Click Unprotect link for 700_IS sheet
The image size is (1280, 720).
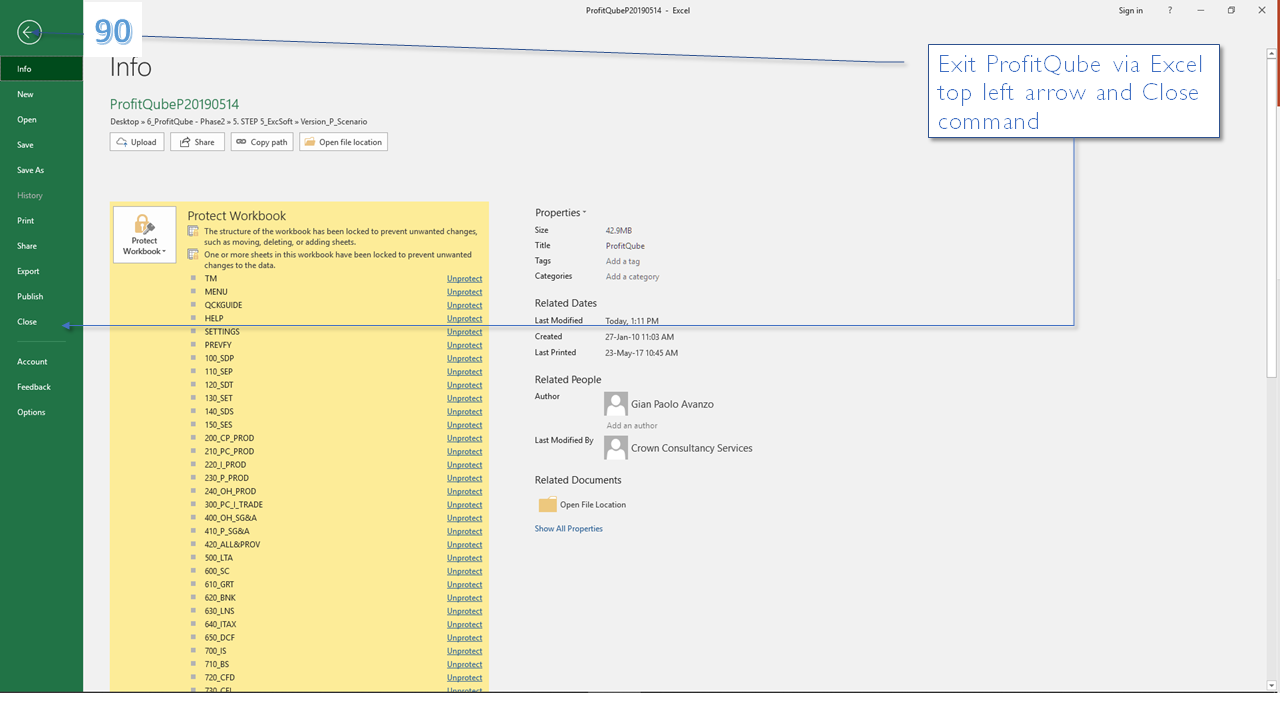point(464,651)
